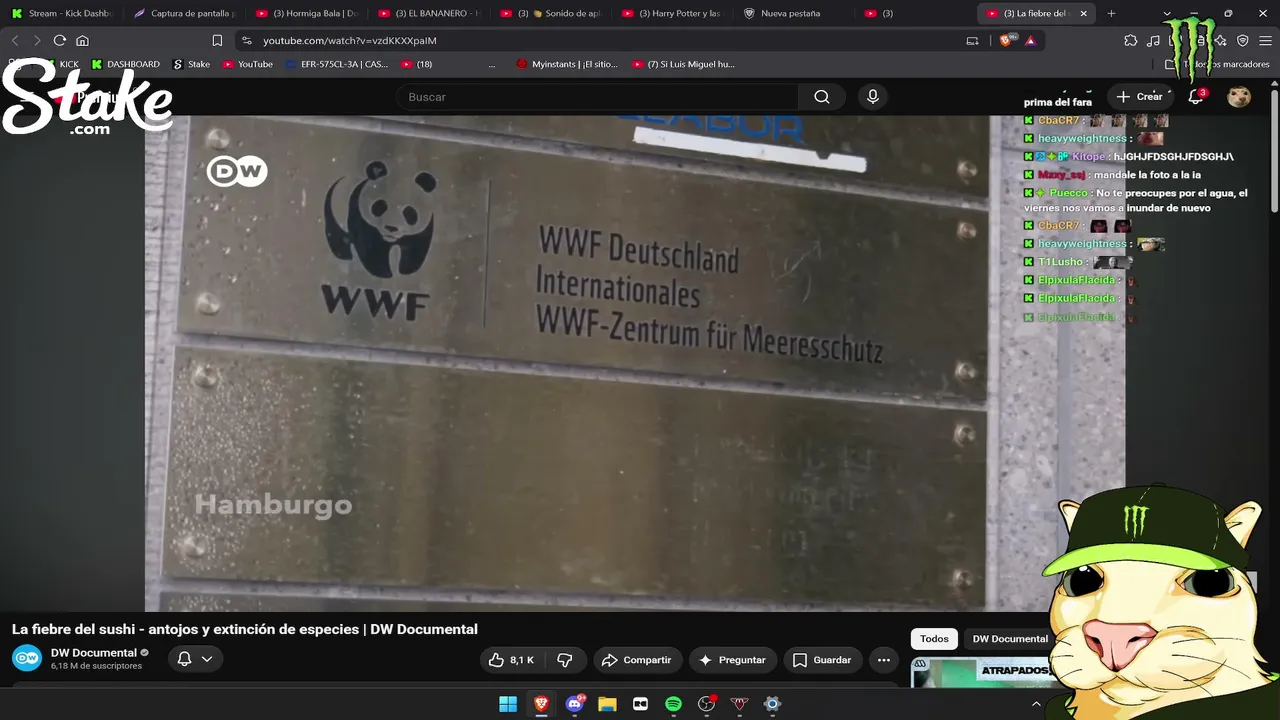
Task: Navigate back with the back arrow
Action: 15,40
